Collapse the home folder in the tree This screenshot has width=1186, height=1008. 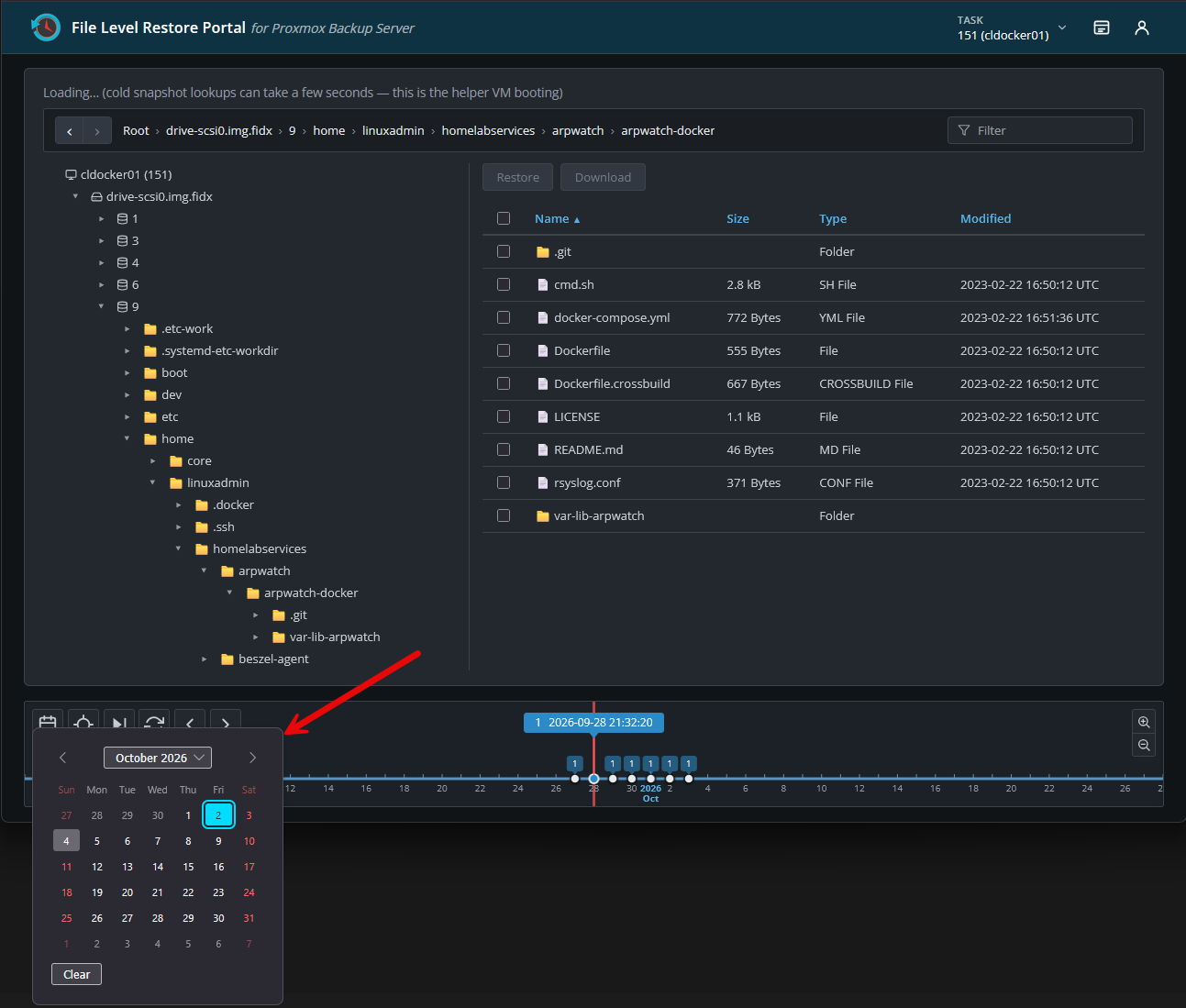click(127, 438)
